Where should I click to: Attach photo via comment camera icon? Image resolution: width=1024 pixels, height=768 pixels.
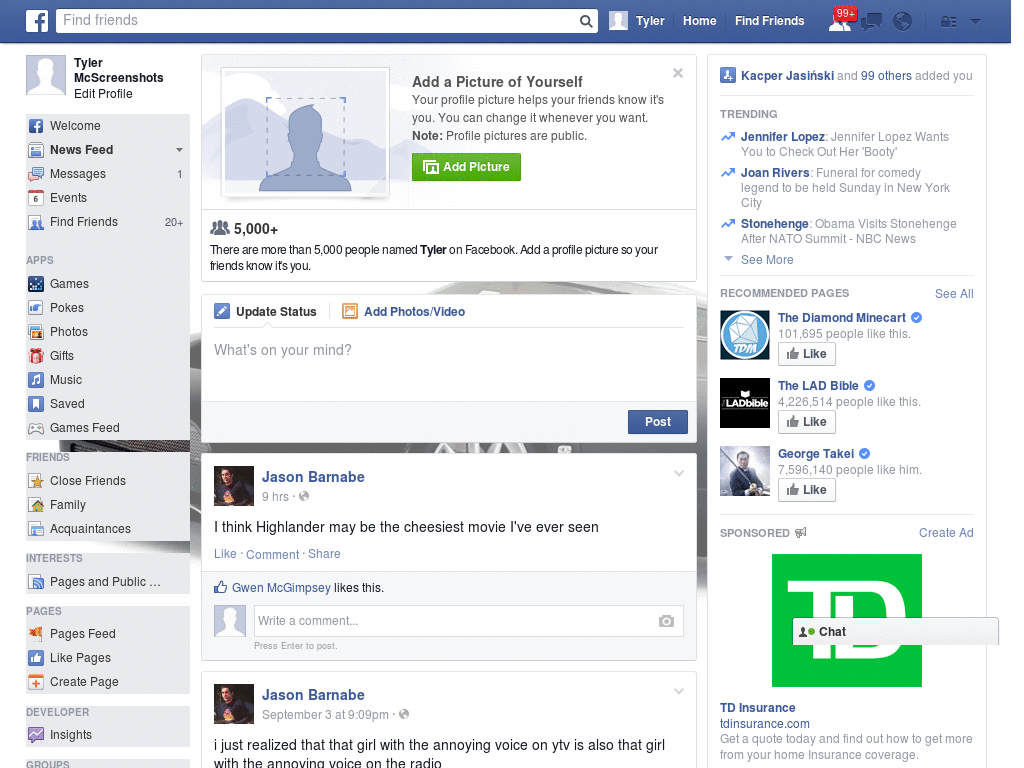(666, 621)
